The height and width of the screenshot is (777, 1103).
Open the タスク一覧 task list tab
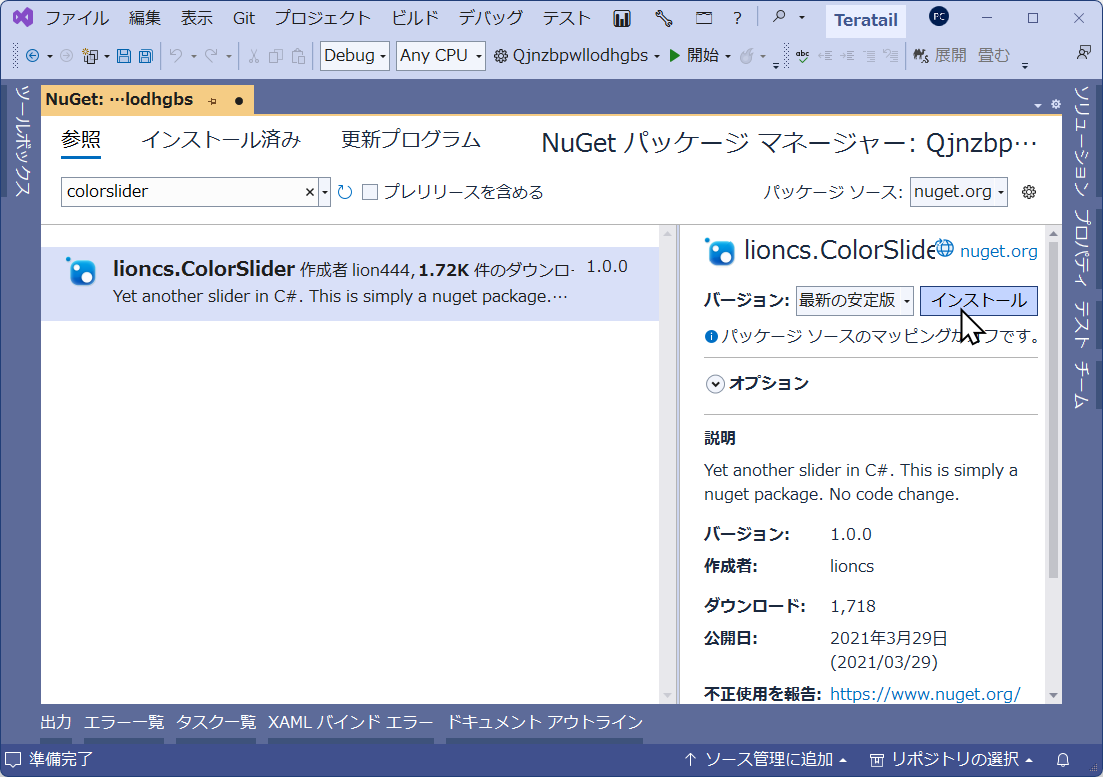click(216, 723)
